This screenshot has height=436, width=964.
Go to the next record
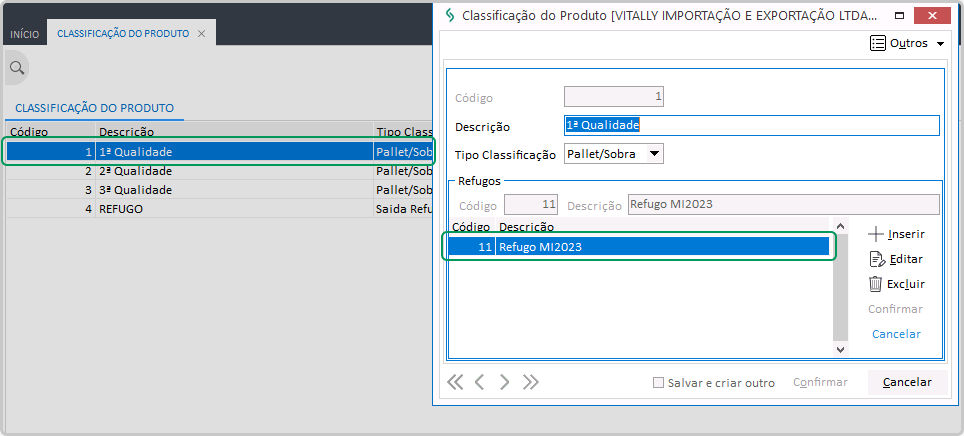tap(505, 382)
